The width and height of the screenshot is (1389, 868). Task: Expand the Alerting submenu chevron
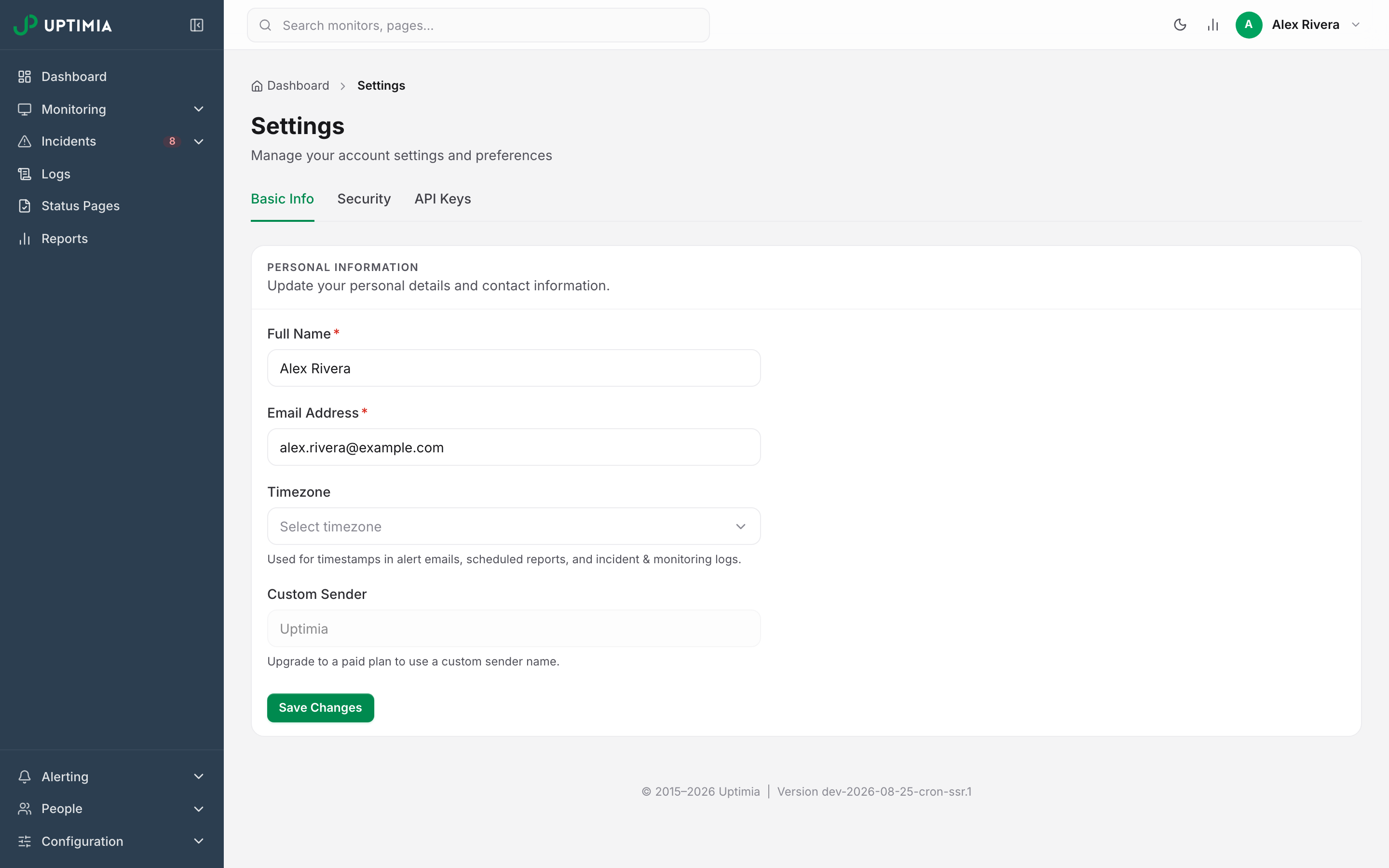click(199, 777)
